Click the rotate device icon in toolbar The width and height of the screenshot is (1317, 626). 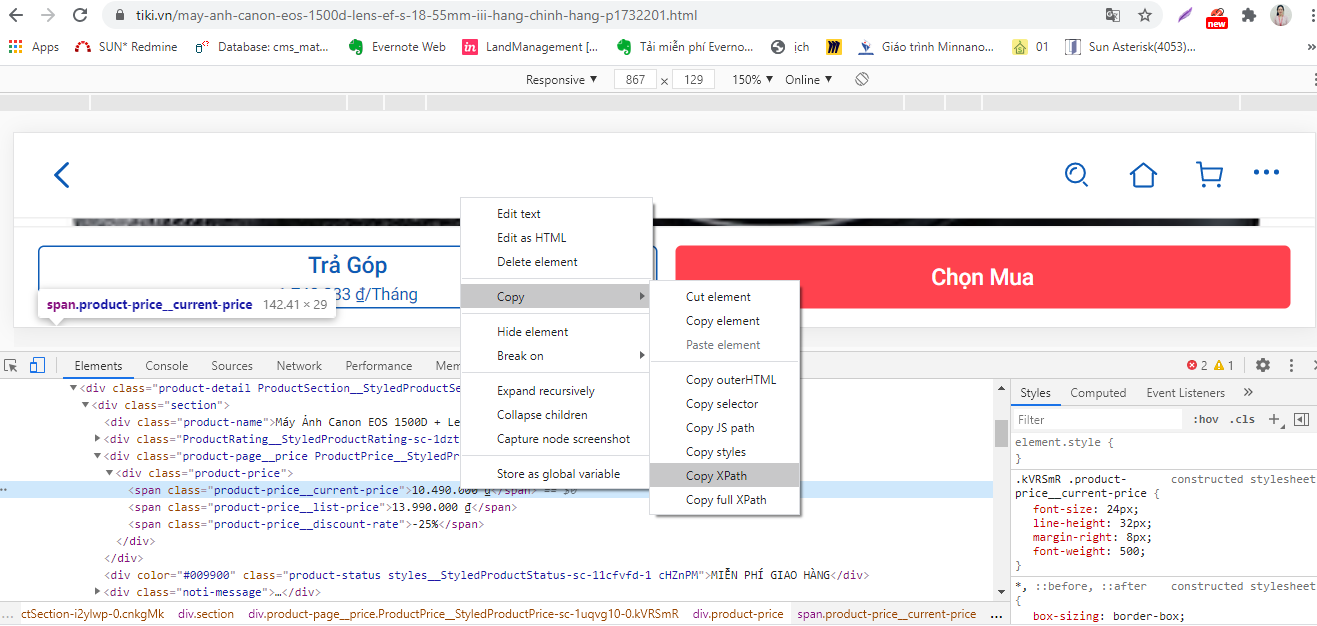pos(862,79)
